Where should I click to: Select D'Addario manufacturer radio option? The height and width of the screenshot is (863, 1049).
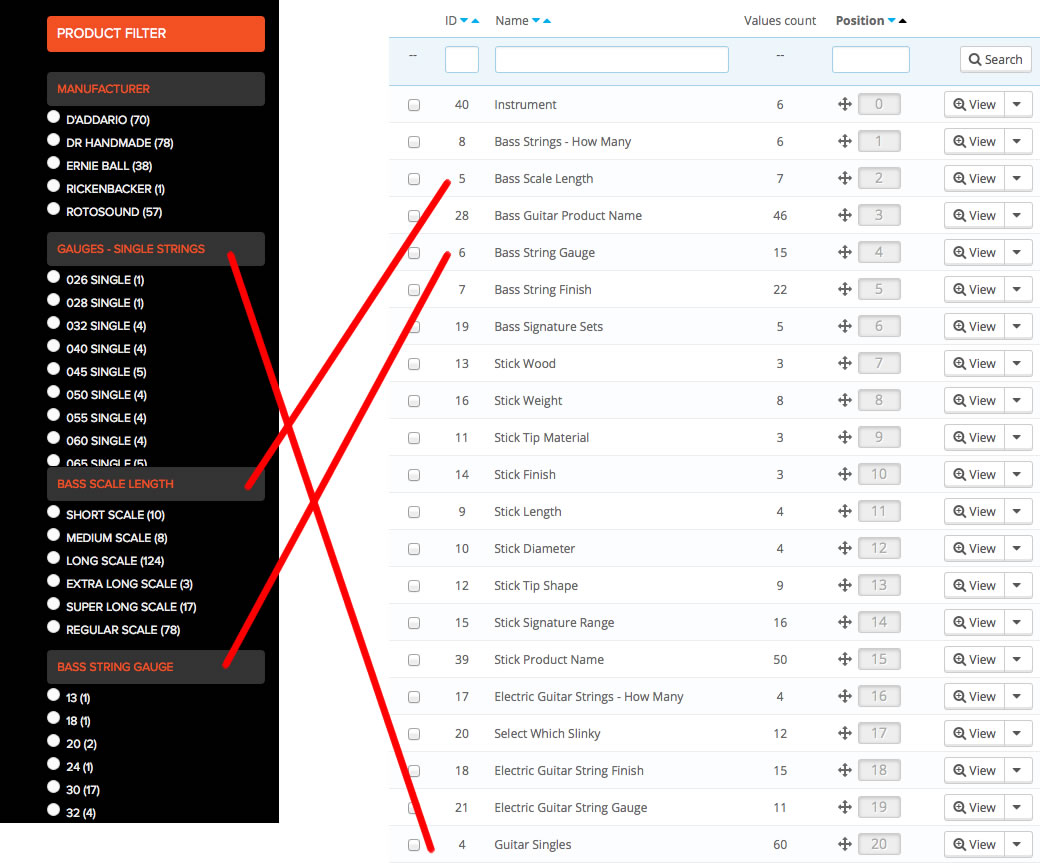point(54,117)
